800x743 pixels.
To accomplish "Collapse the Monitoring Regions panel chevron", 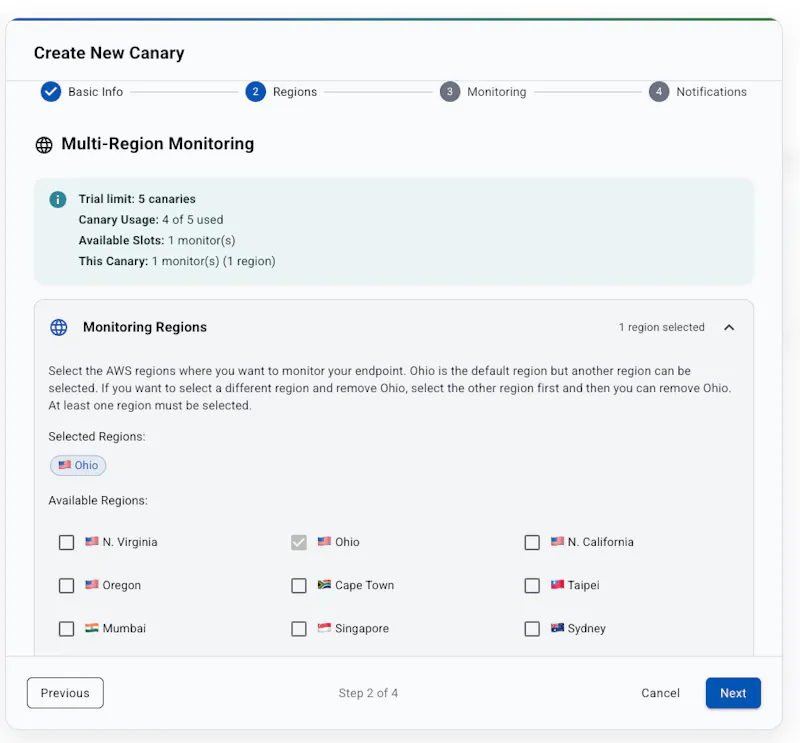I will 729,328.
